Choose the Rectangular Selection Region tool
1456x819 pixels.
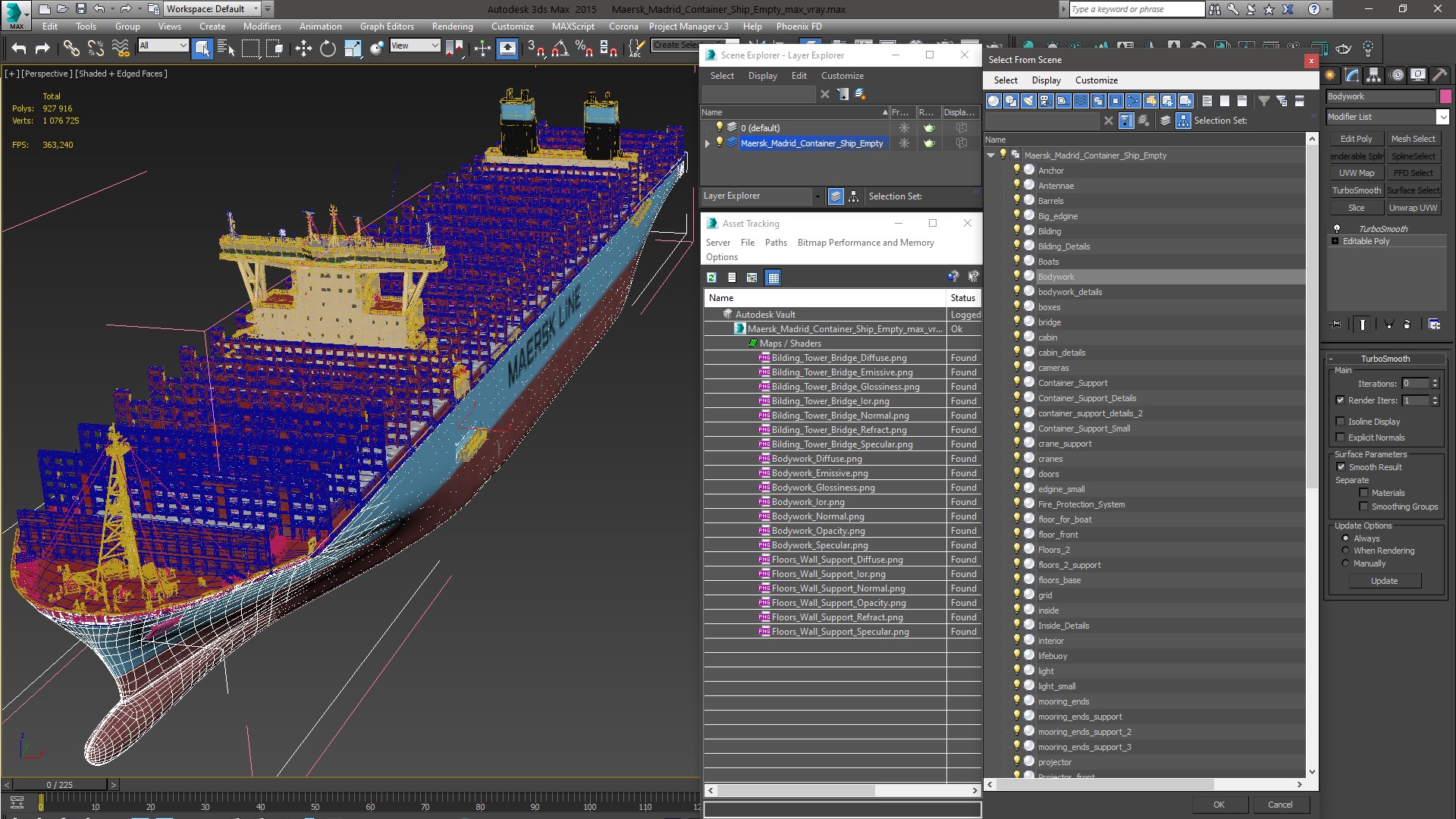[250, 49]
